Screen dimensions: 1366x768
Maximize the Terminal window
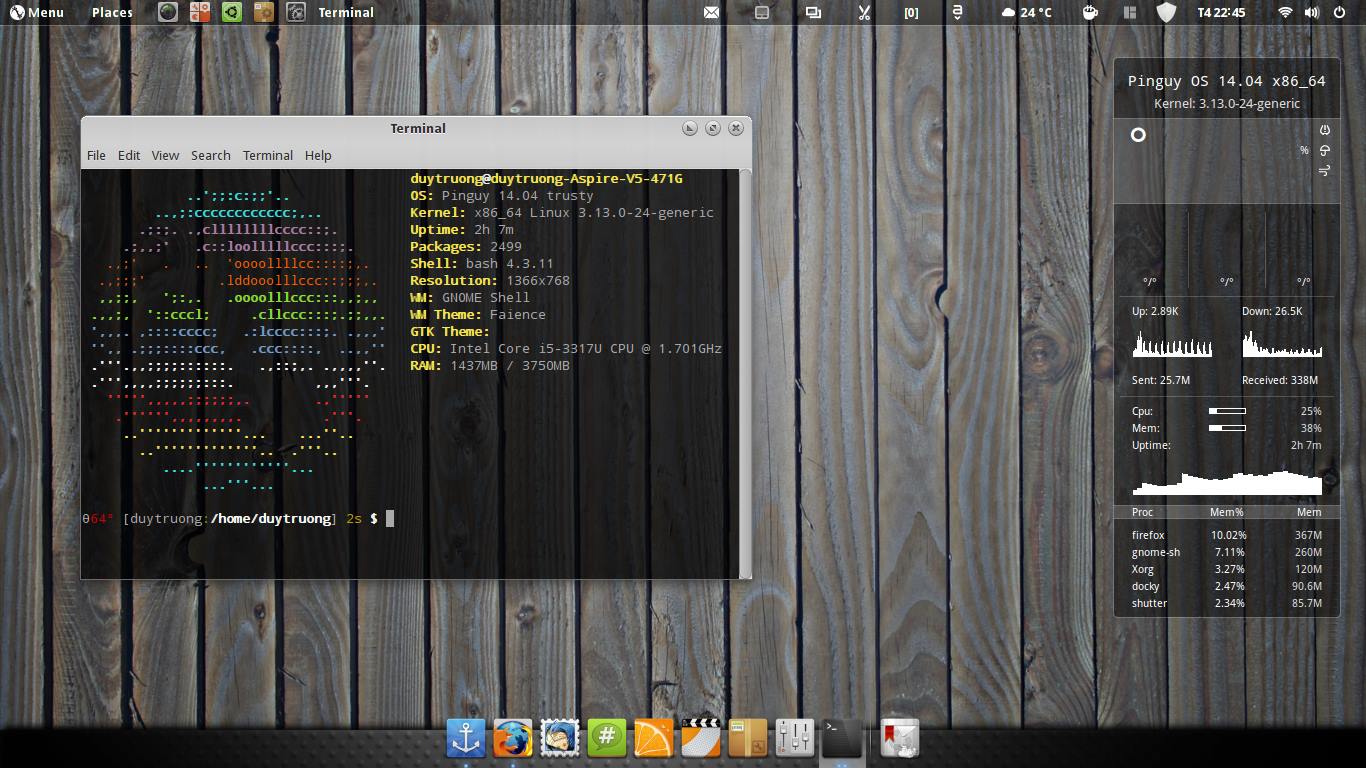click(713, 128)
